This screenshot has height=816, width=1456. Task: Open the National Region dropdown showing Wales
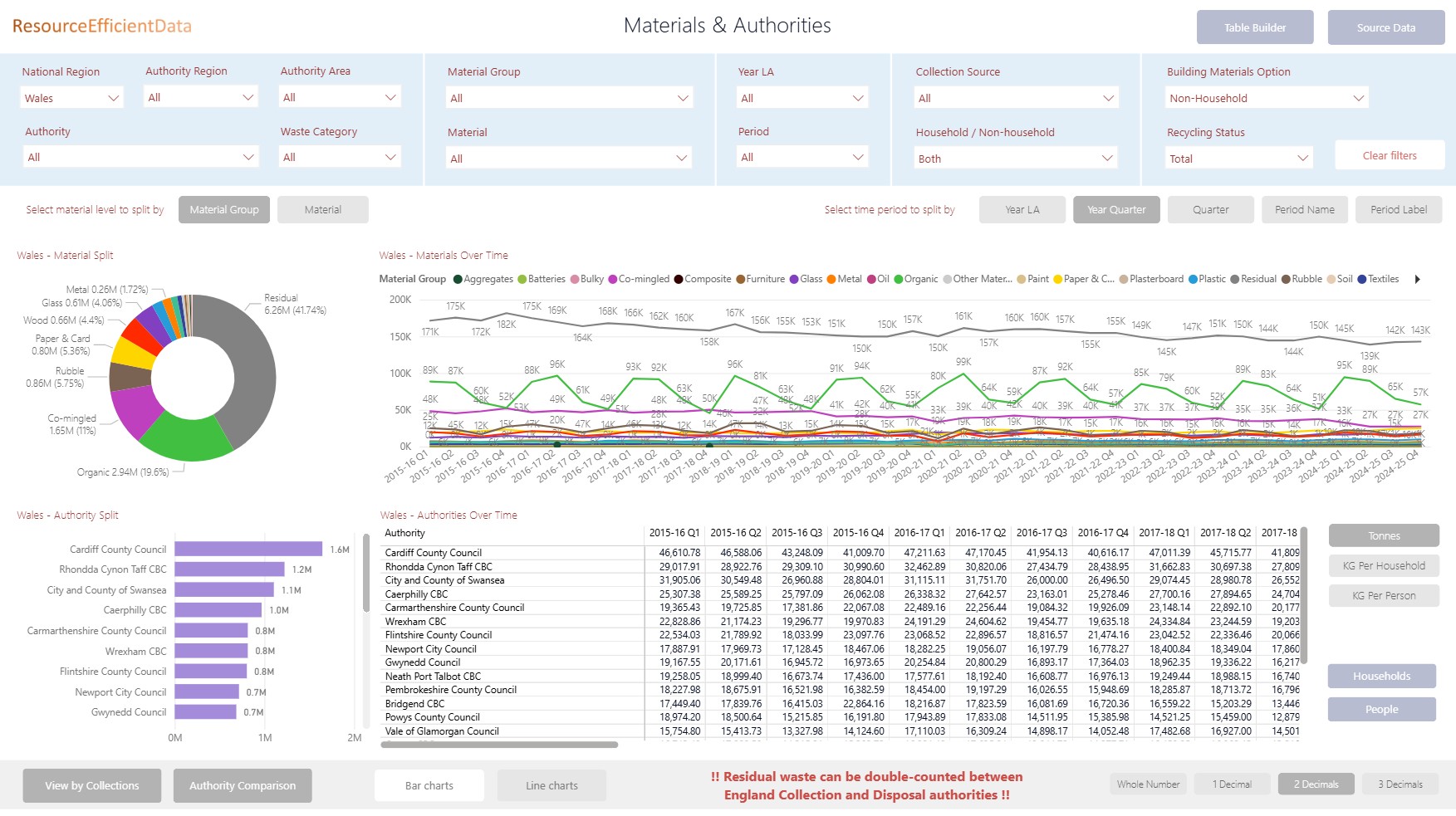[71, 98]
